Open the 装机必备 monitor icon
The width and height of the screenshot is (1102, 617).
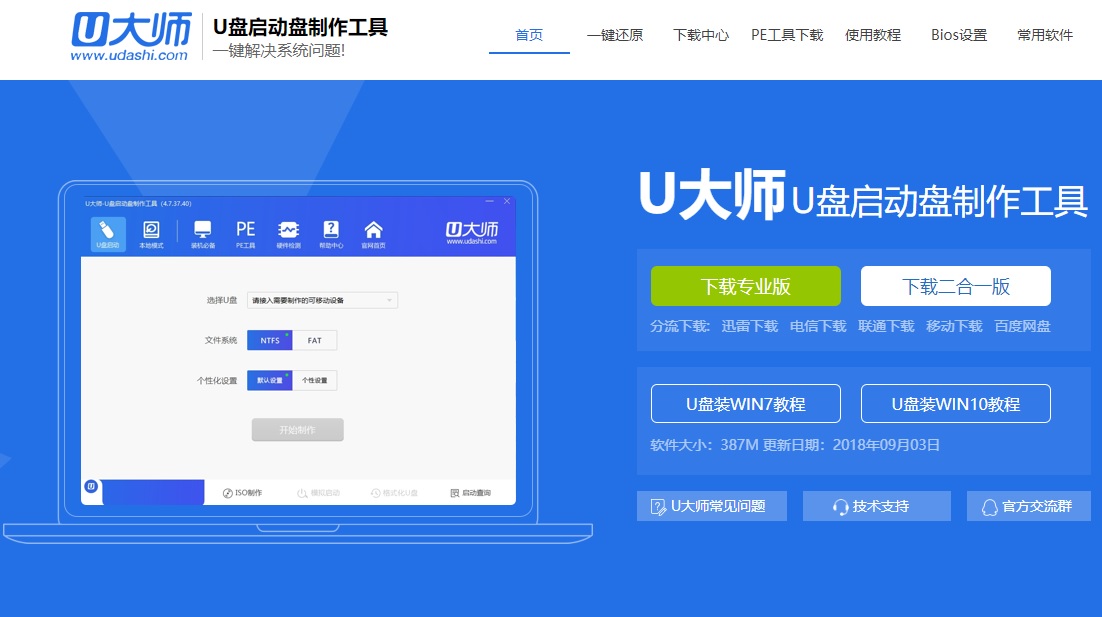202,234
